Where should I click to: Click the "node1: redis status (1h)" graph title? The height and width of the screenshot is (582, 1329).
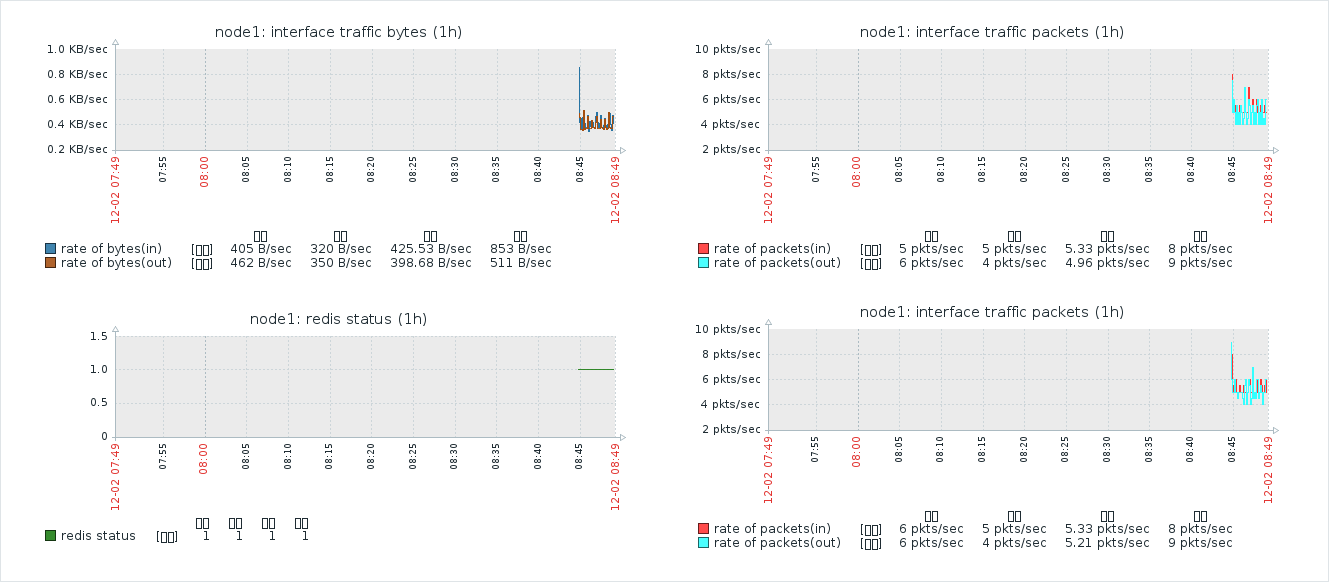pyautogui.click(x=338, y=319)
